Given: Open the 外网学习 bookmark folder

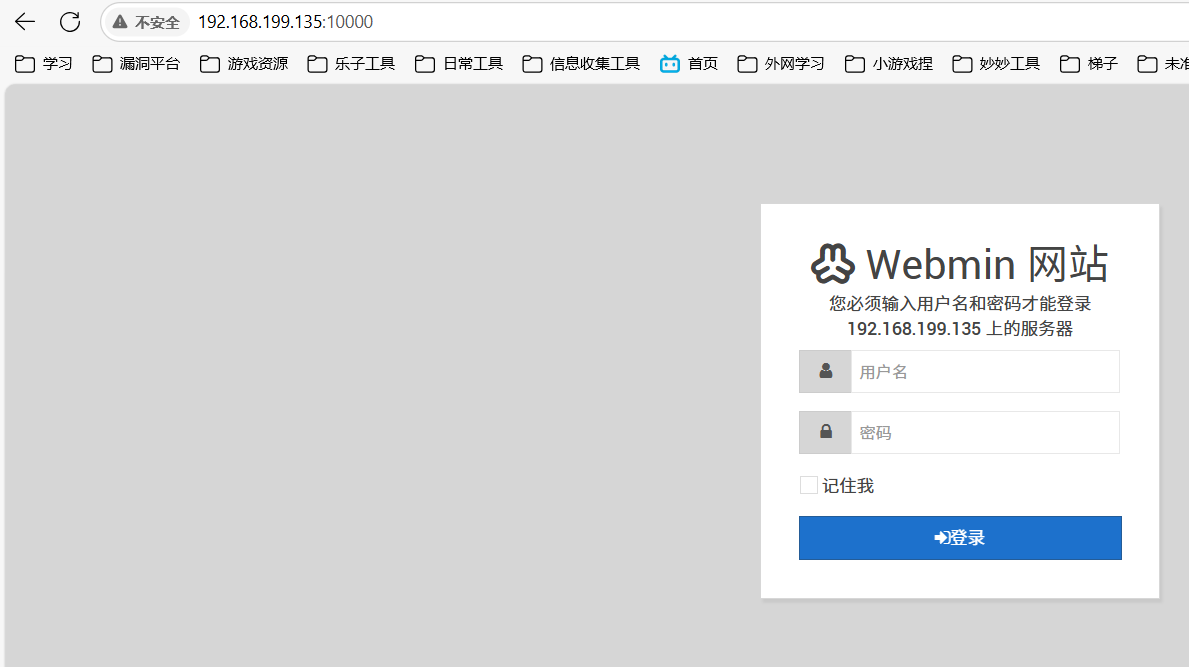Looking at the screenshot, I should pyautogui.click(x=780, y=64).
